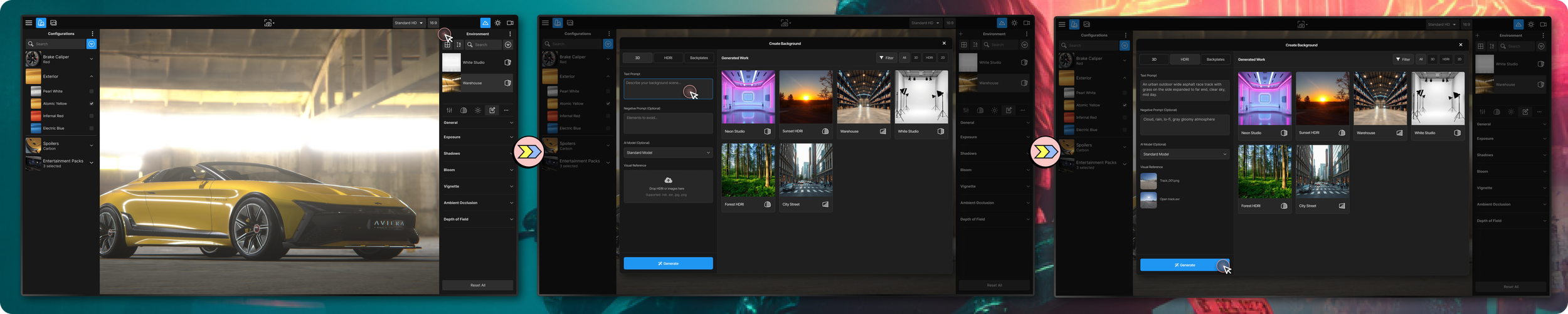Select the Backplates tab in the middle window's dialog
This screenshot has height=314, width=1568.
point(699,58)
